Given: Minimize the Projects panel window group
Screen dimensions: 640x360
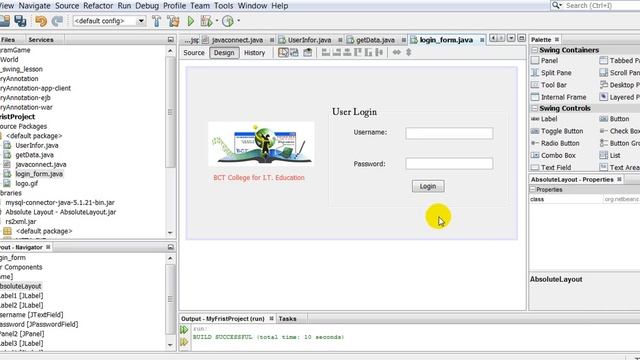Looking at the screenshot, I should [x=171, y=40].
